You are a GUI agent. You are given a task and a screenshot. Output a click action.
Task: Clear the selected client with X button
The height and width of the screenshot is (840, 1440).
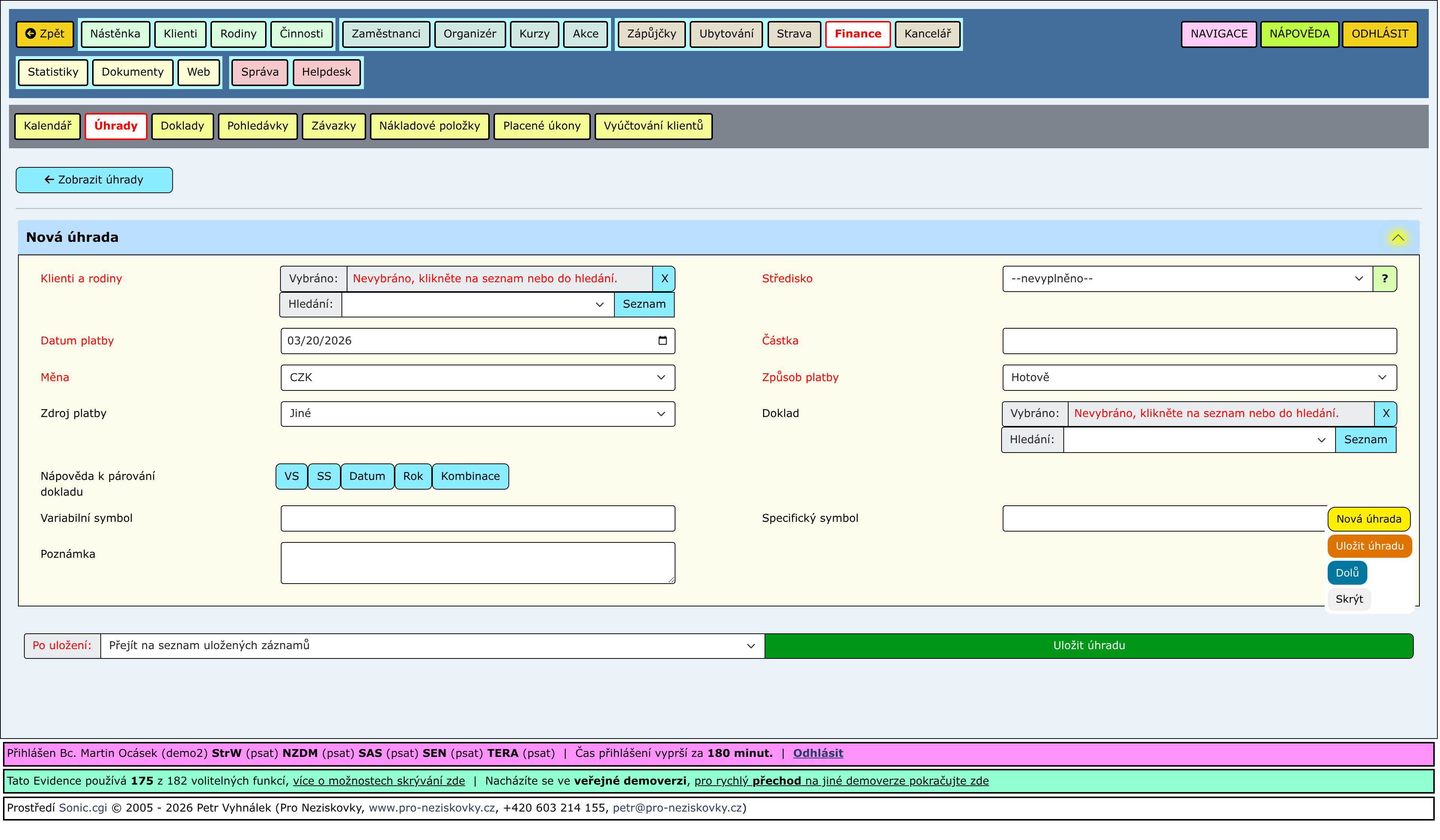tap(665, 279)
